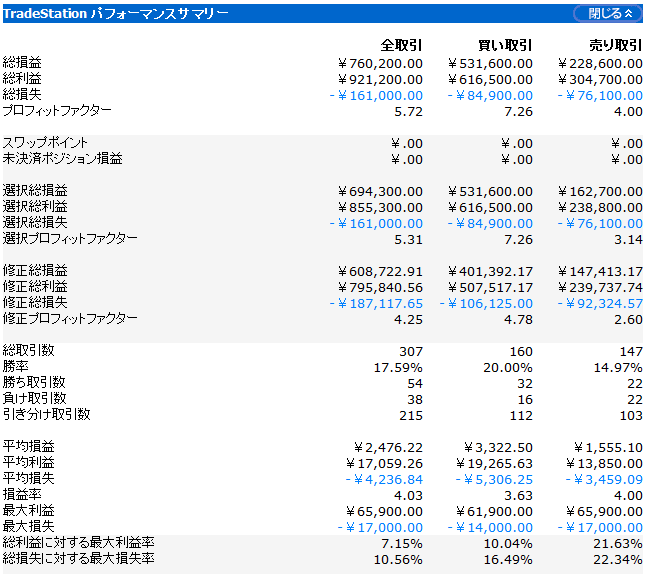Click the -¥106,125.00 value
649x574 pixels.
click(486, 304)
